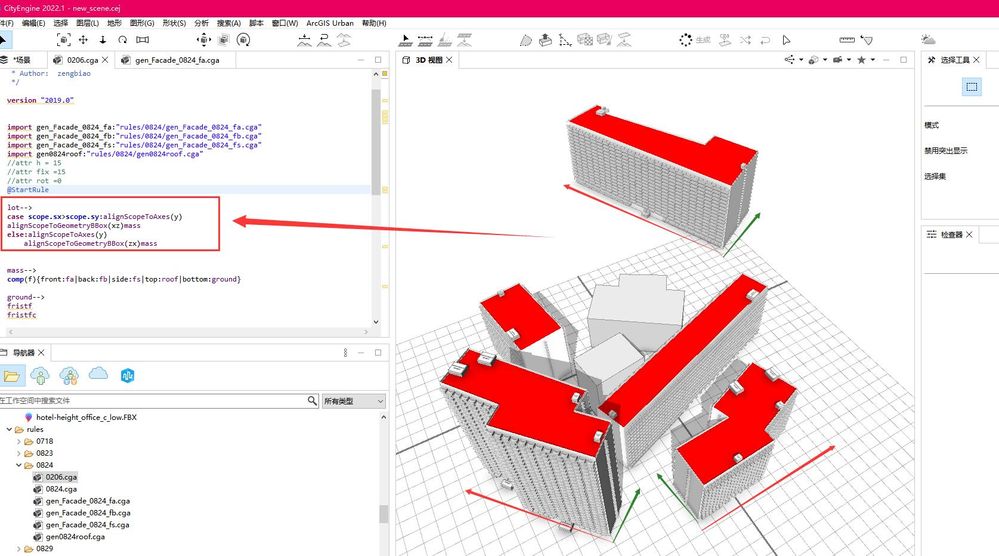Image resolution: width=999 pixels, height=556 pixels.
Task: Click the local edits pointer icon
Action: pos(786,39)
